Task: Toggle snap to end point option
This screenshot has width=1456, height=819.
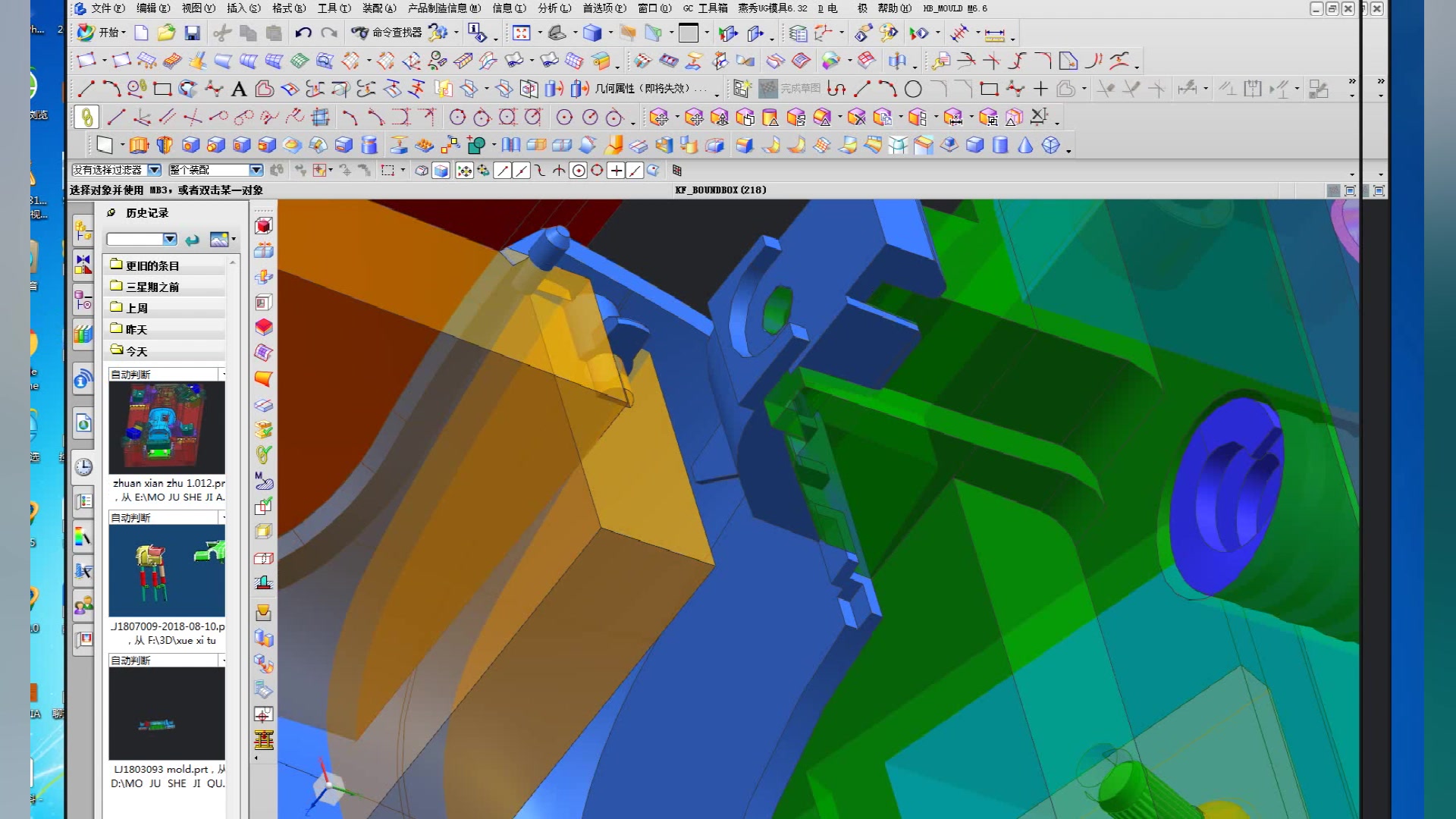Action: click(502, 171)
